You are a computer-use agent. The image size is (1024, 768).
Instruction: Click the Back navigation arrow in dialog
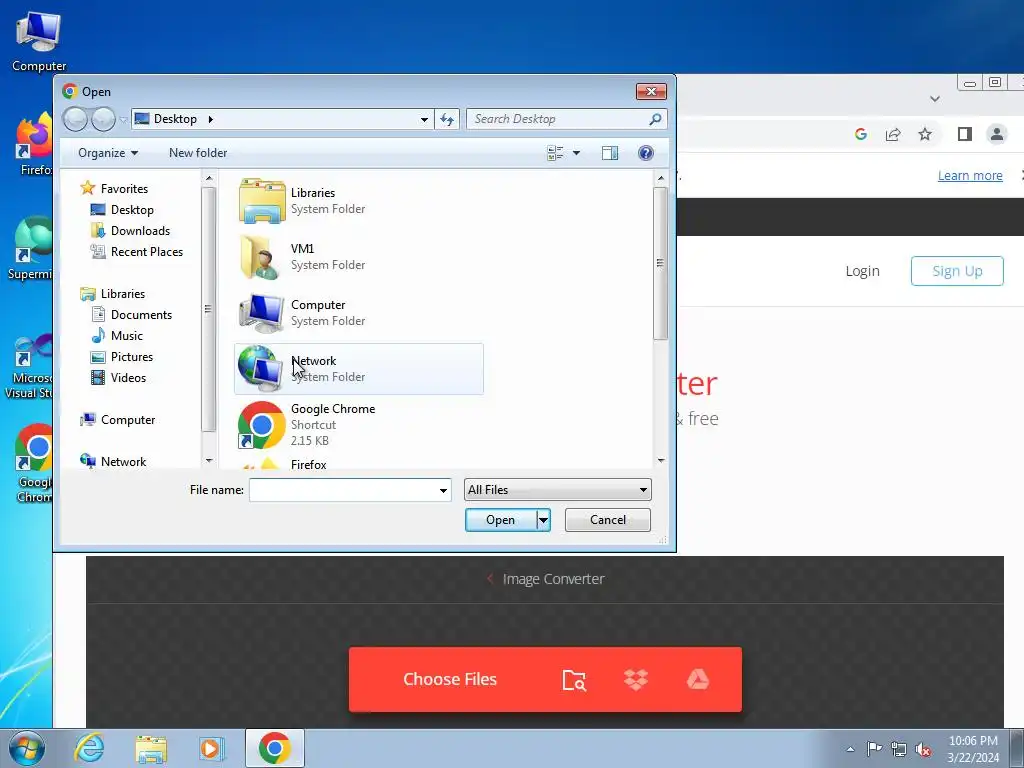coord(76,119)
